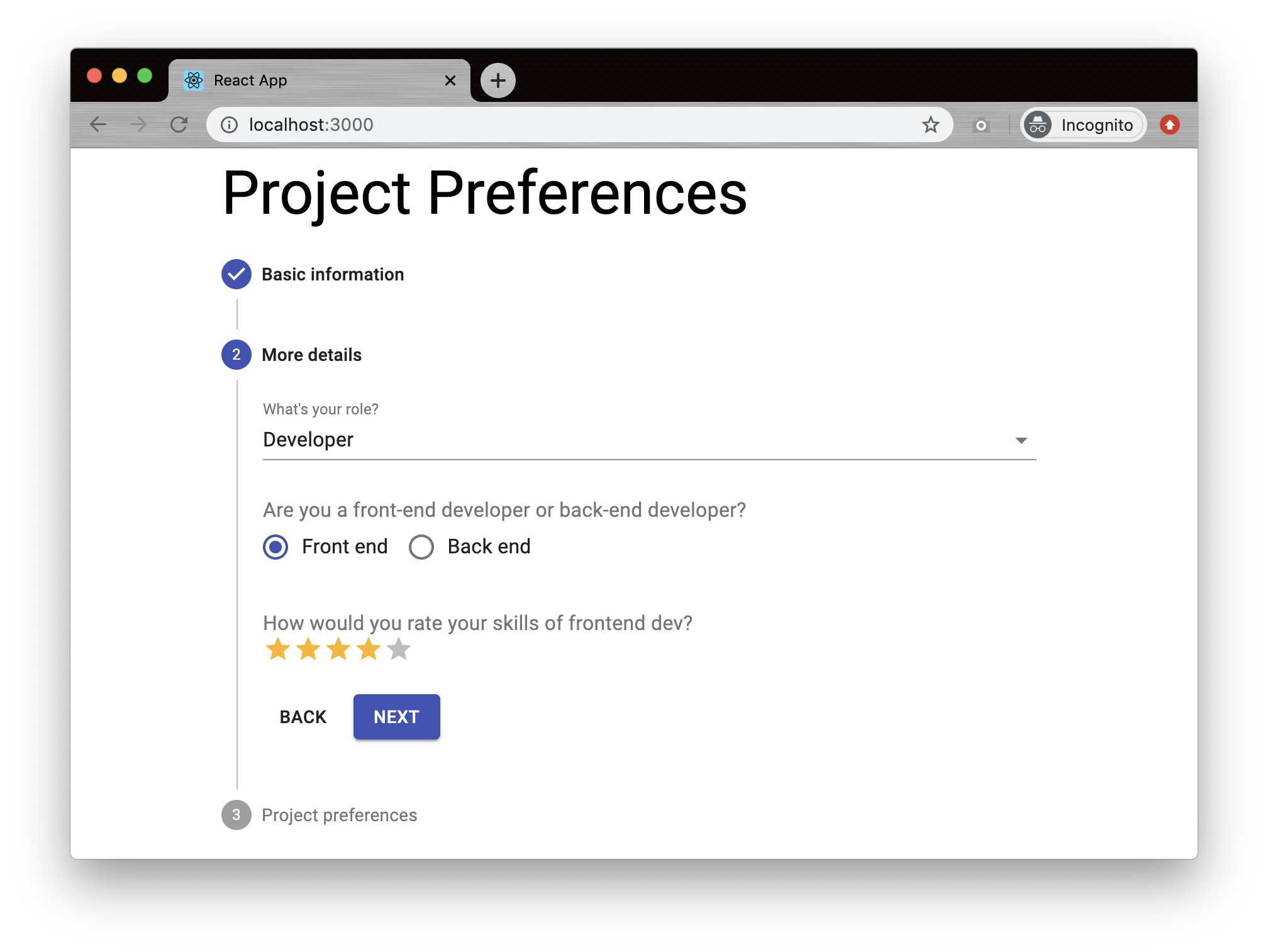Click the Basic information completed step

(x=332, y=274)
